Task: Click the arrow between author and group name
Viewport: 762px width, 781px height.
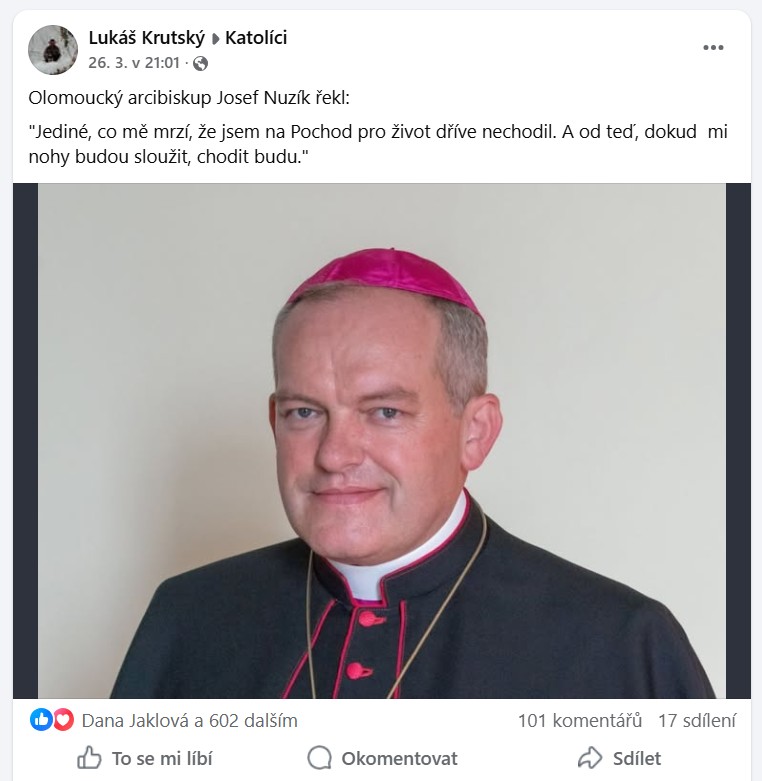Action: click(215, 39)
